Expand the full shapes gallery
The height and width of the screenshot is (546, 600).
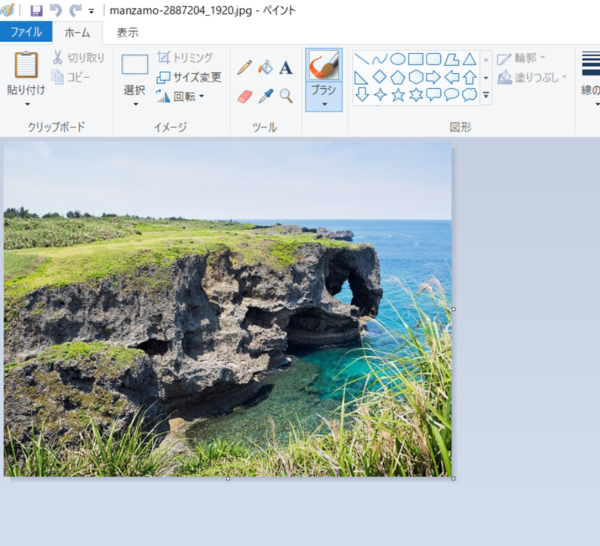coord(486,95)
